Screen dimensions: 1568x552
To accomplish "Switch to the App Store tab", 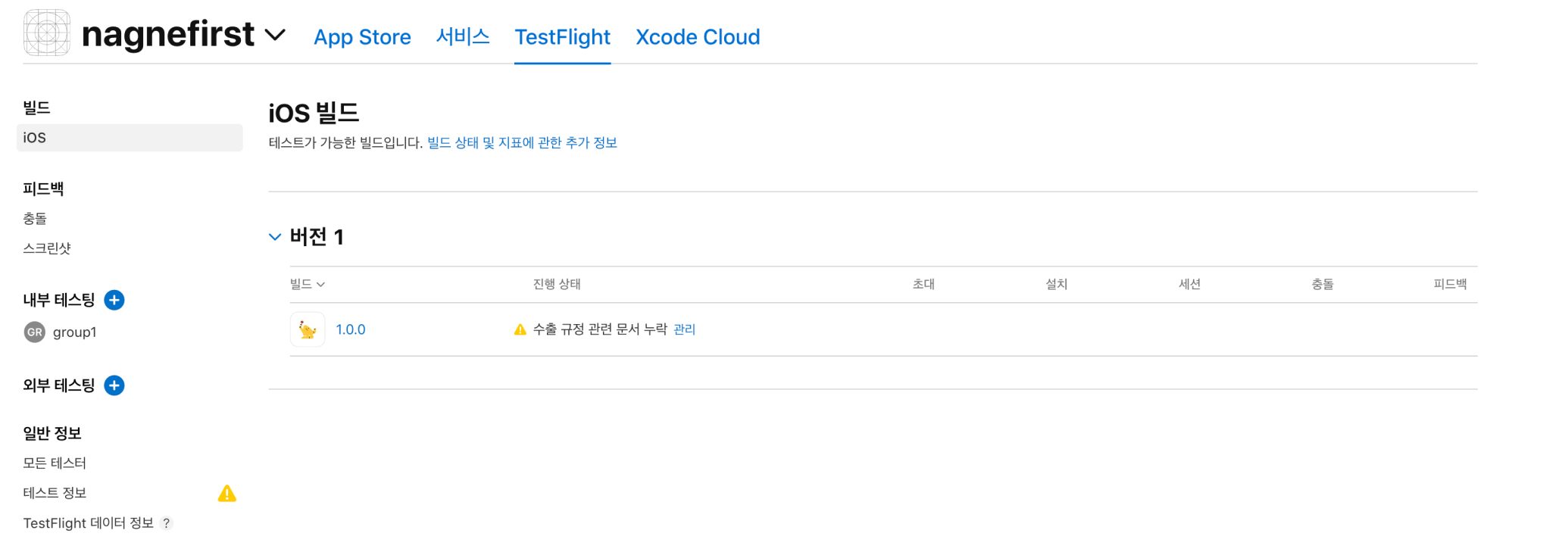I will (362, 37).
